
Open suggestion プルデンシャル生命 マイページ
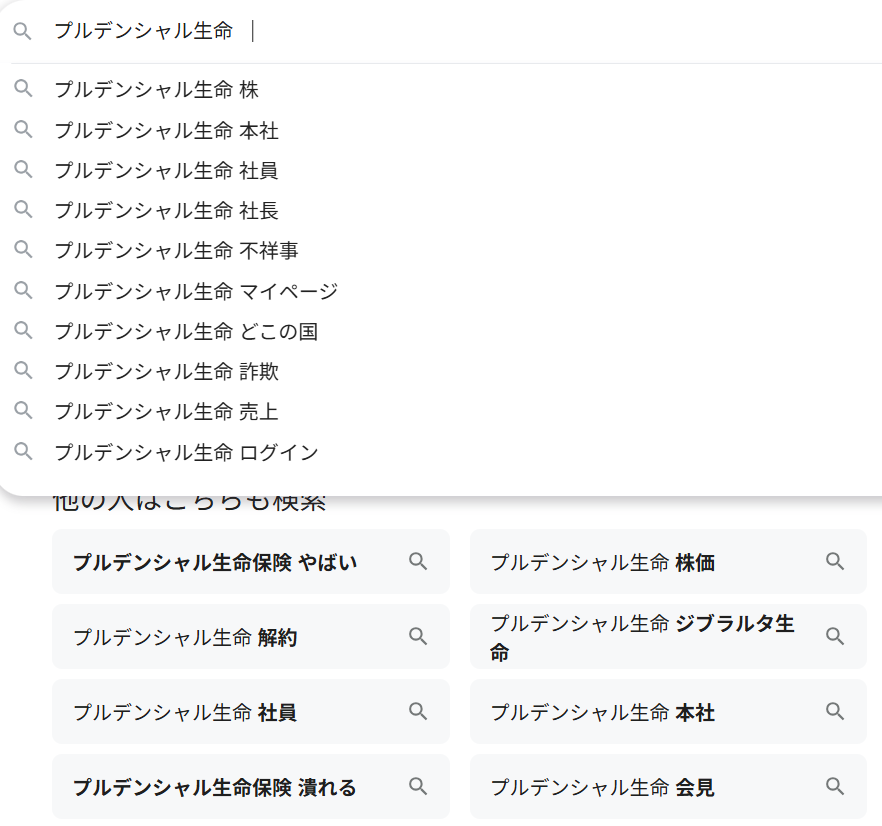196,291
